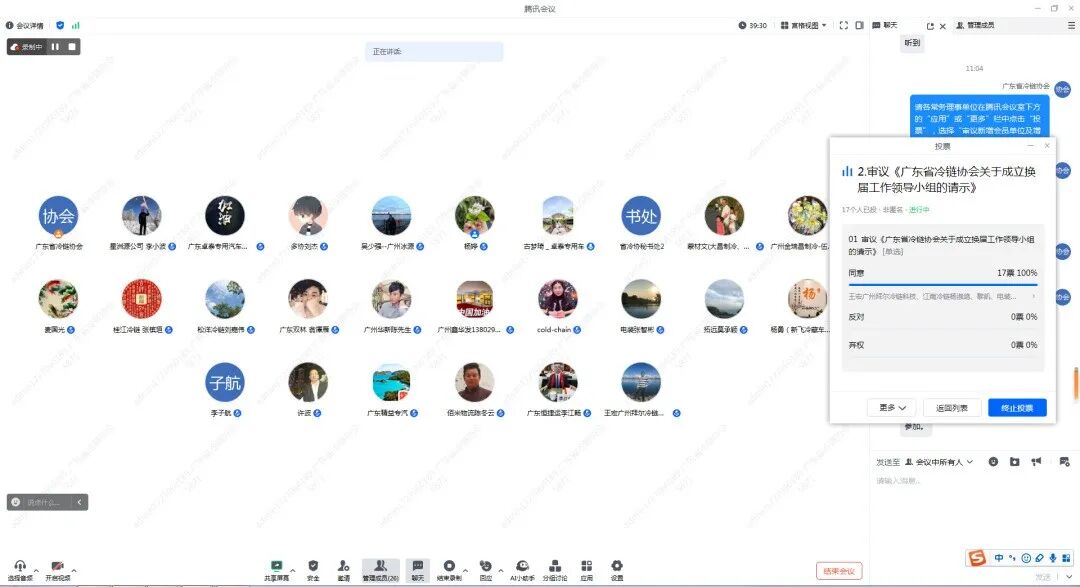This screenshot has height=587, width=1080.
Task: Expand the share screen options arrow
Action: 293,570
